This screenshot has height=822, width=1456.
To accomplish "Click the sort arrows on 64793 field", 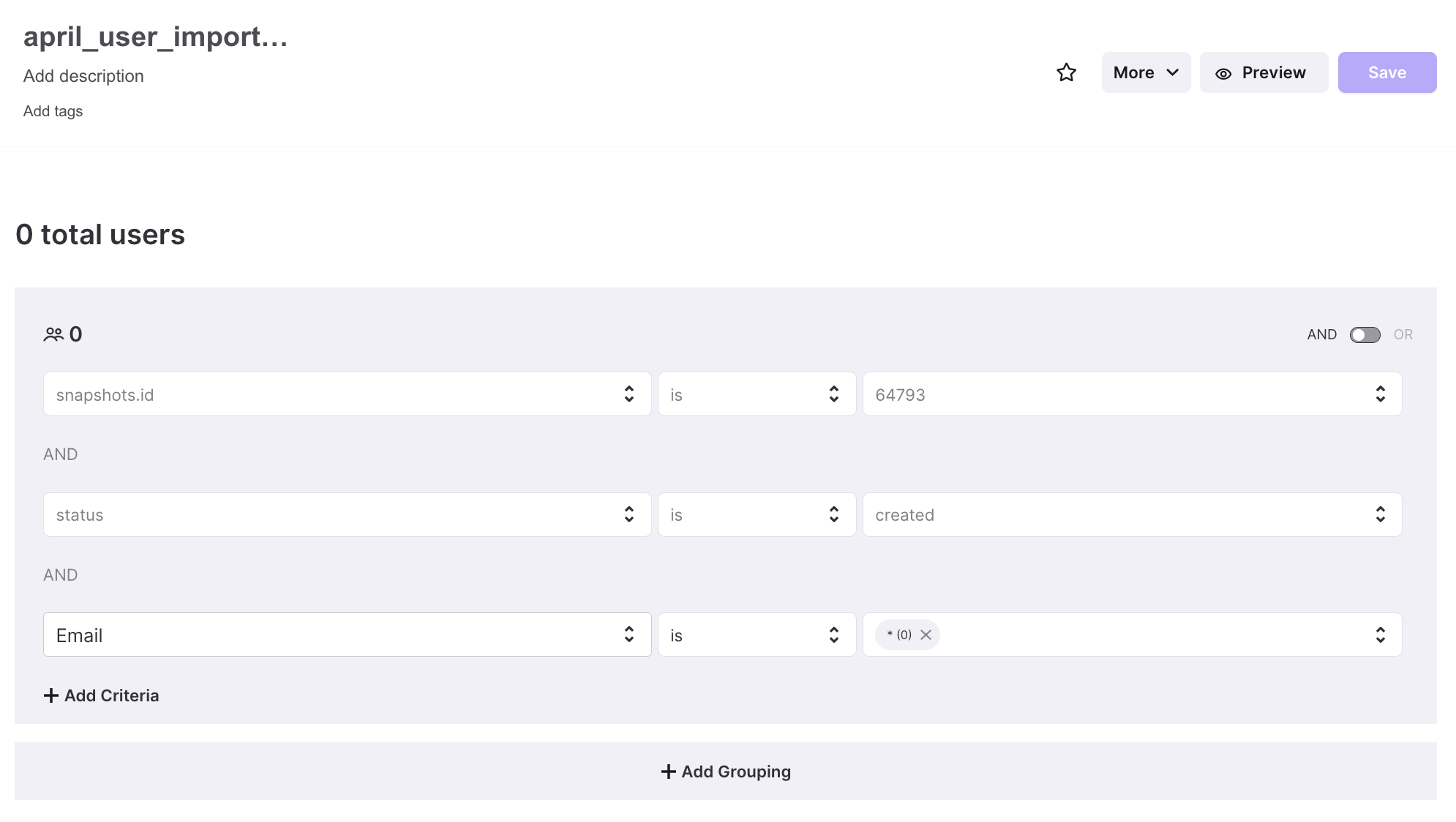I will tap(1380, 394).
